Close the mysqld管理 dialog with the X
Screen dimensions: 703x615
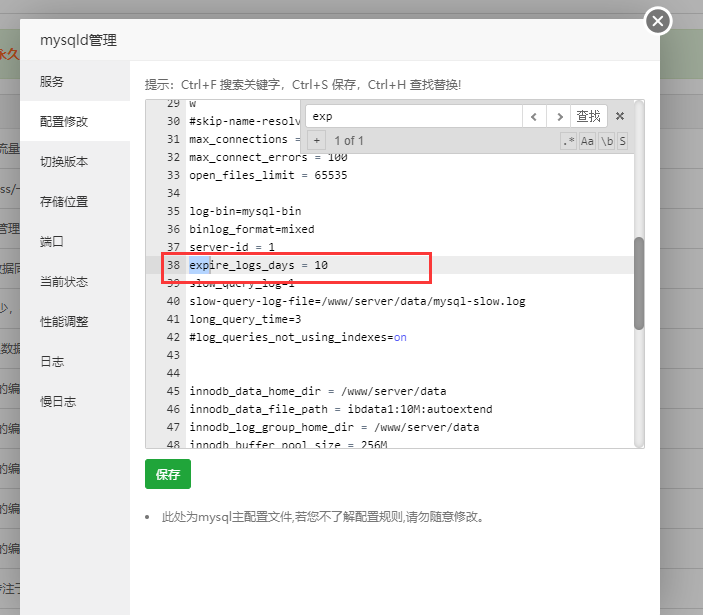657,20
